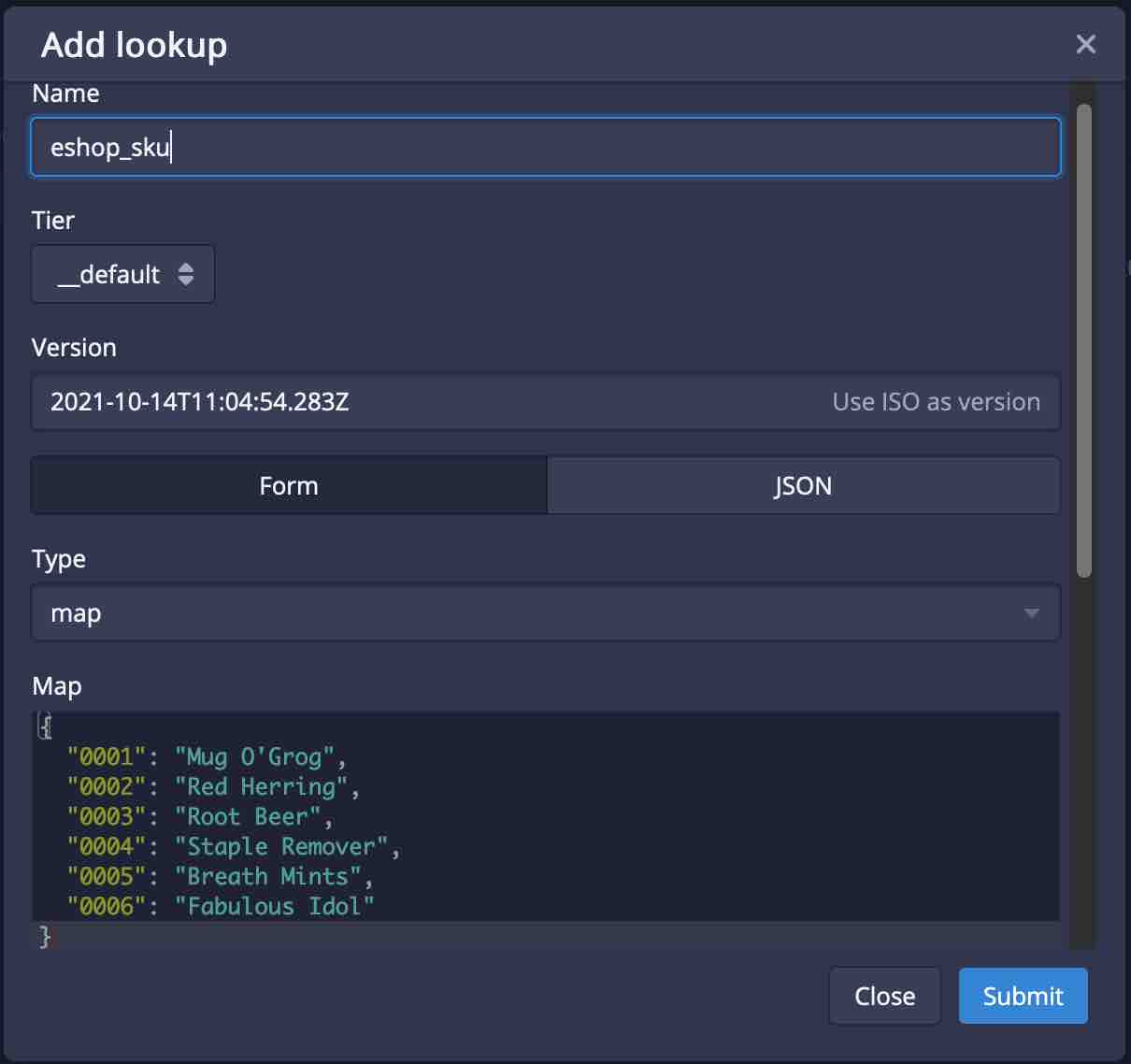Switch to the Form tab
The height and width of the screenshot is (1064, 1131).
[x=289, y=486]
